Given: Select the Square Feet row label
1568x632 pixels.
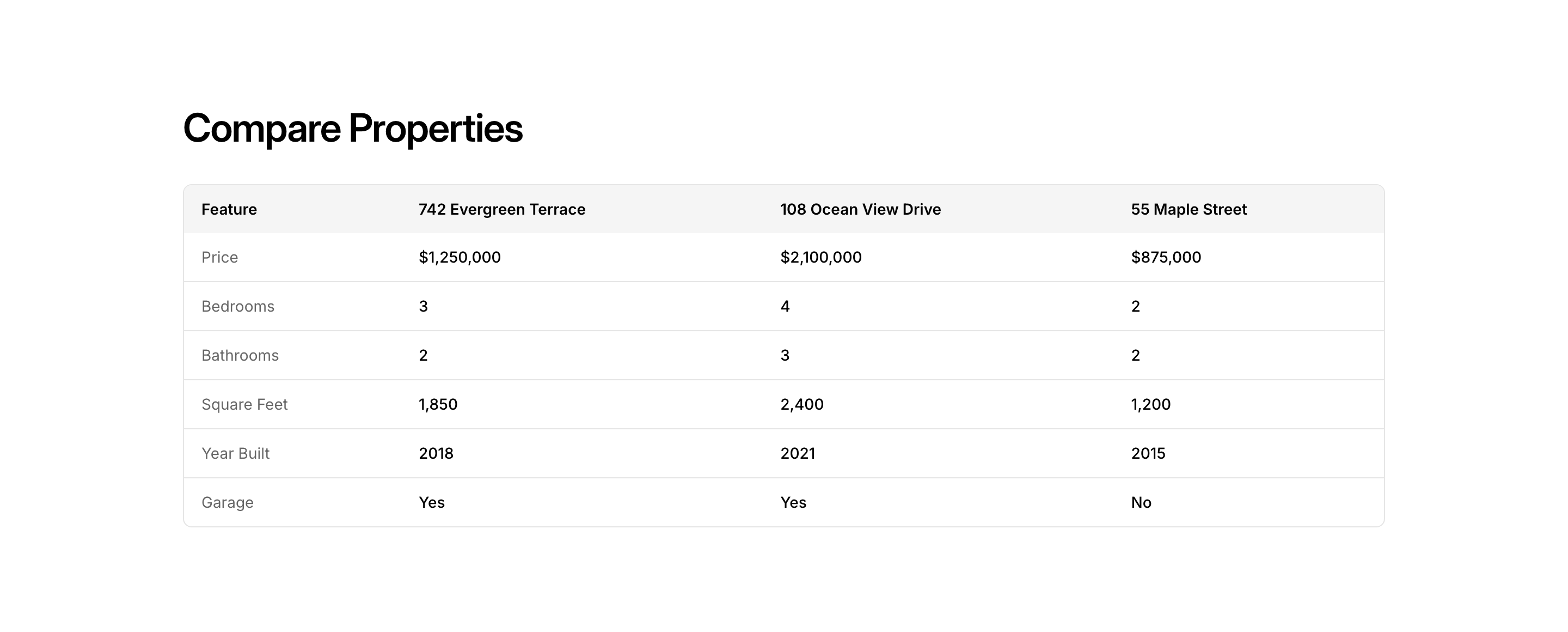Looking at the screenshot, I should (244, 404).
